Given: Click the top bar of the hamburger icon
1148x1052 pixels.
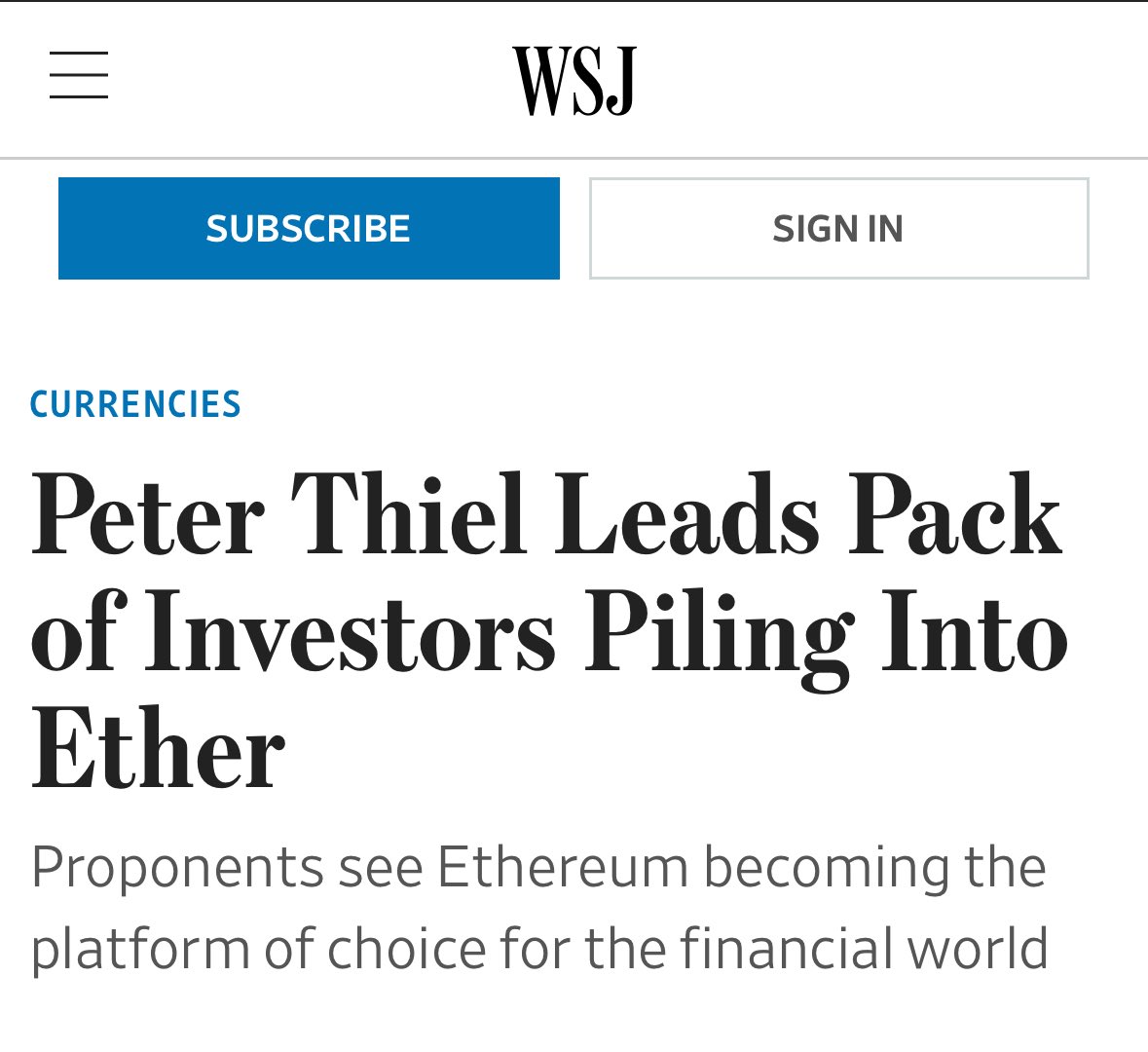Looking at the screenshot, I should pyautogui.click(x=79, y=53).
